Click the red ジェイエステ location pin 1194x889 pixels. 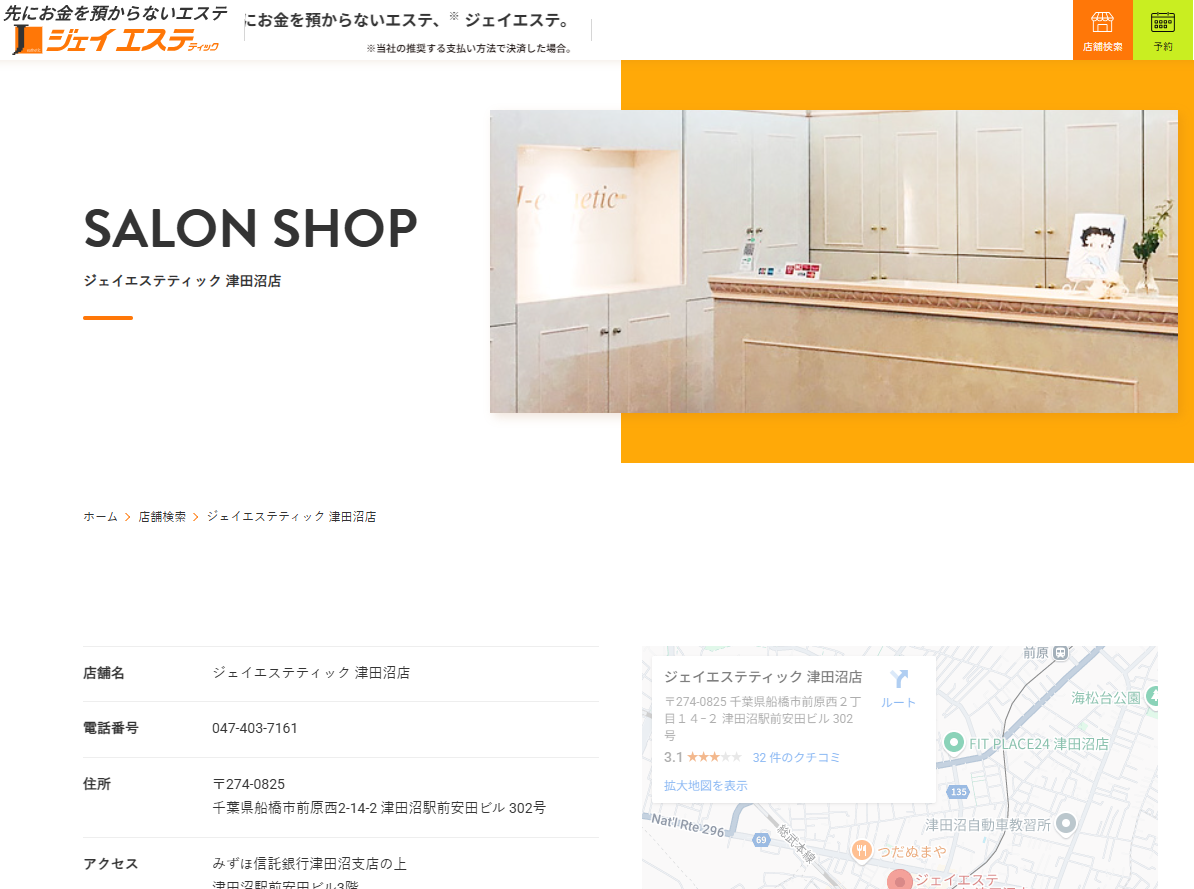tap(900, 879)
